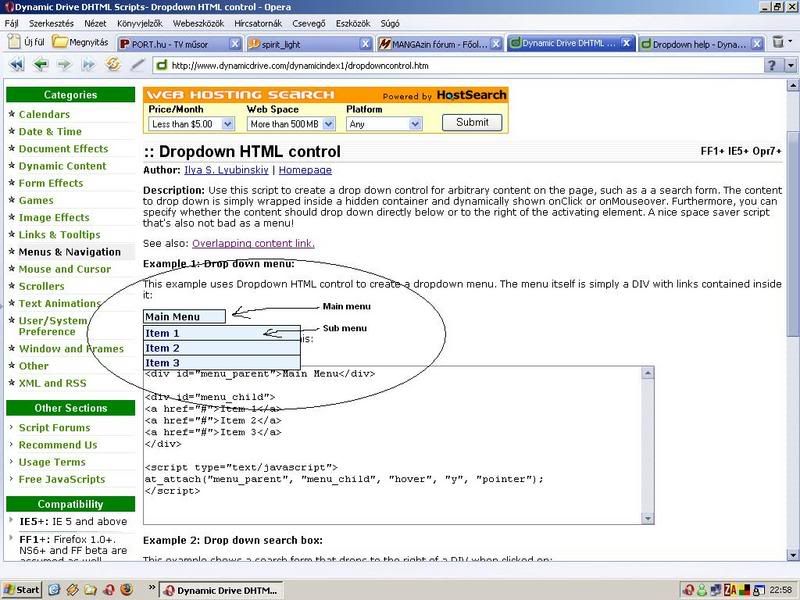Open the Ilya S. Lyubinskiy author link

coord(226,170)
